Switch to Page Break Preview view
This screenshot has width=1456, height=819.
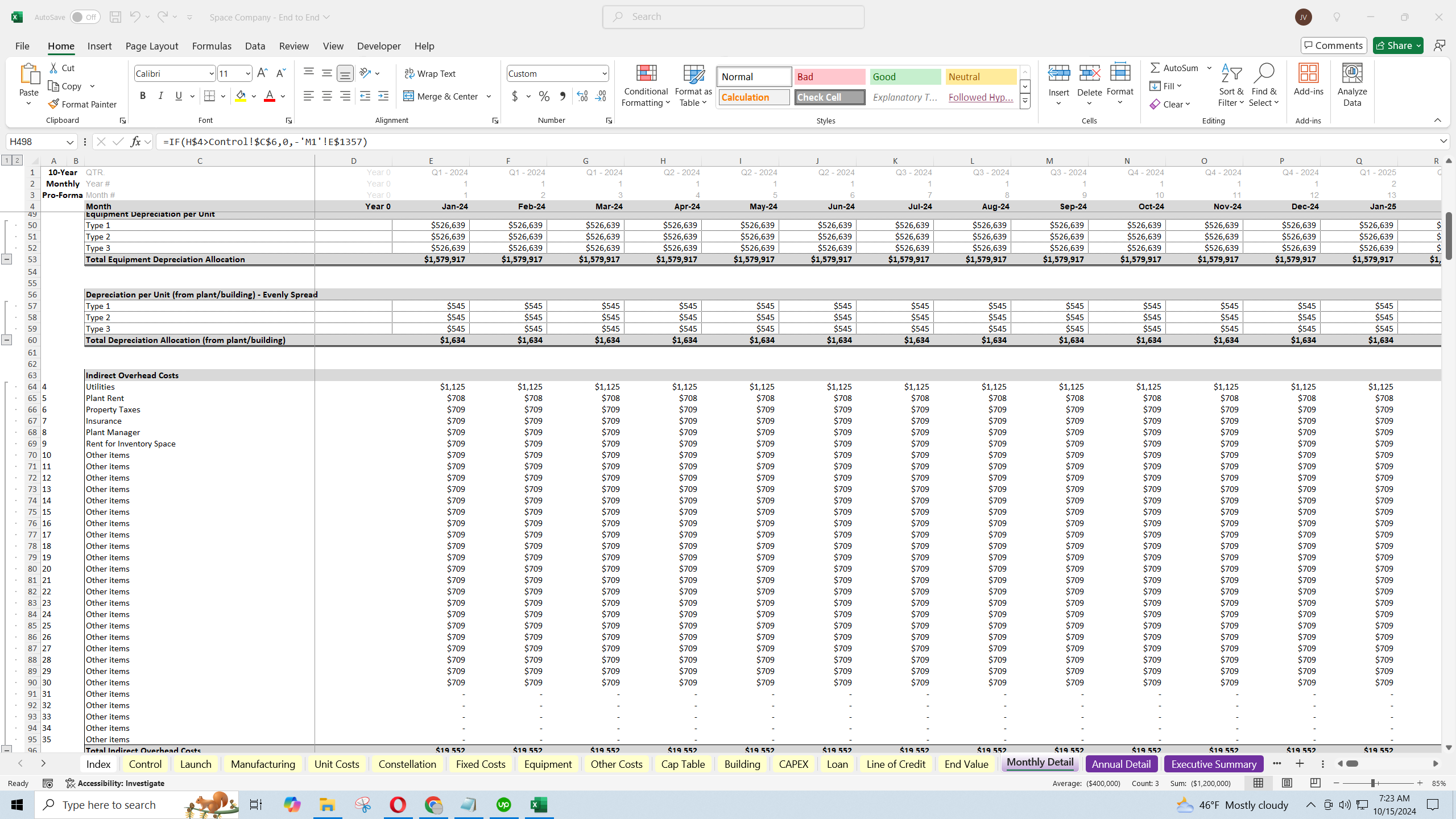click(1315, 783)
